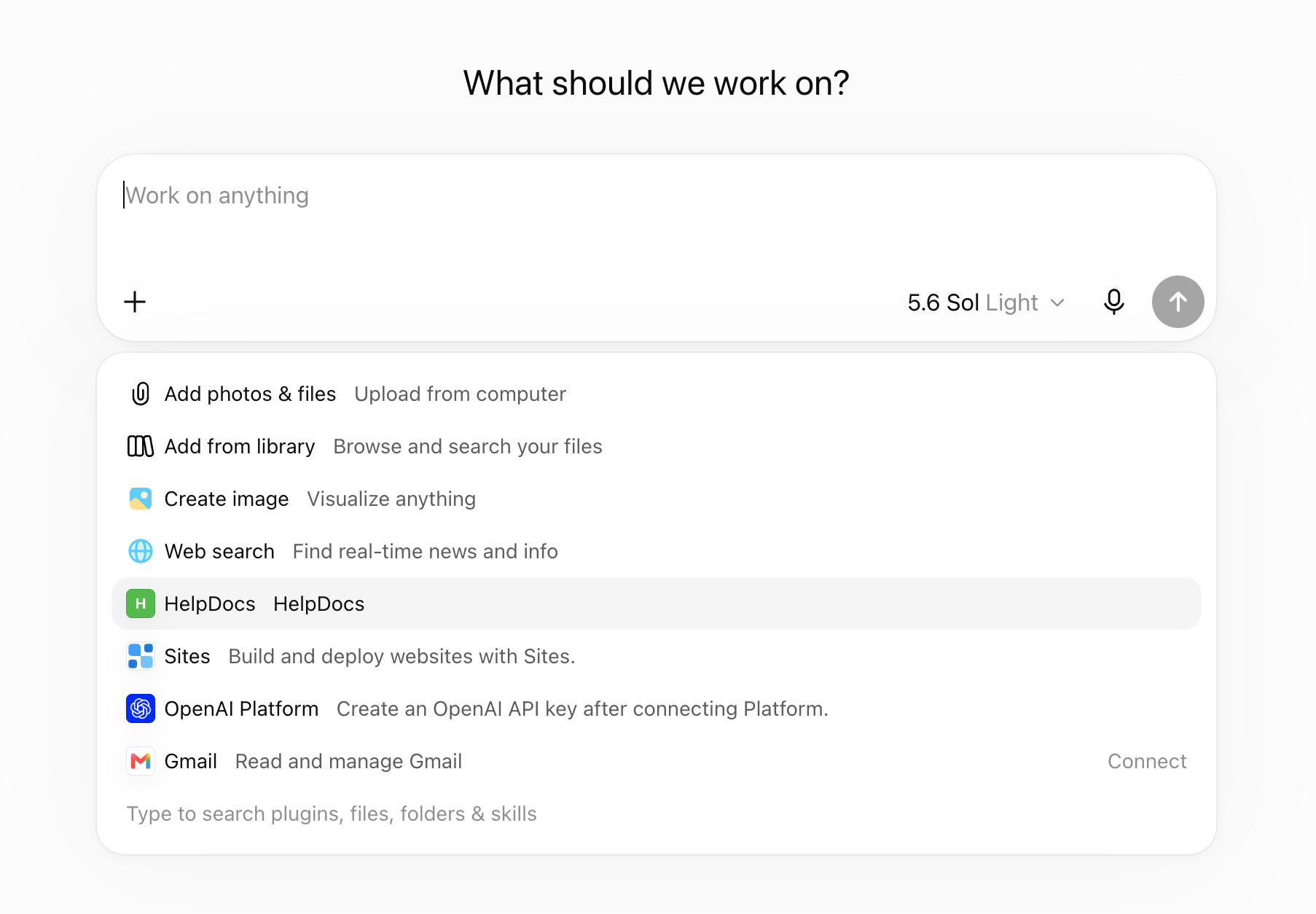Open the 5.6 Sol Light model dropdown
Viewport: 1316px width, 914px height.
(x=986, y=302)
